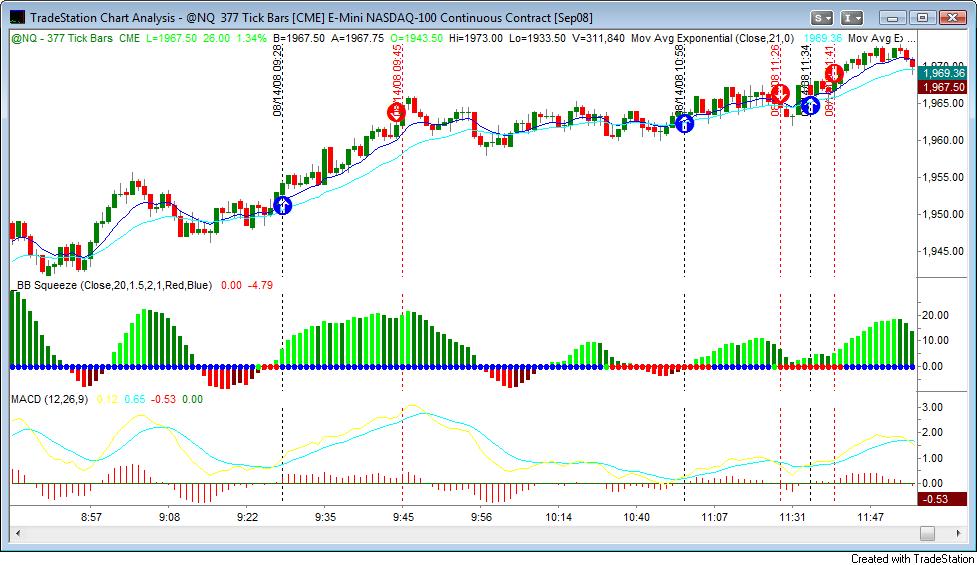Viewport: 977px width, 565px height.
Task: Maximize the Chart Analysis window
Action: pyautogui.click(x=923, y=17)
